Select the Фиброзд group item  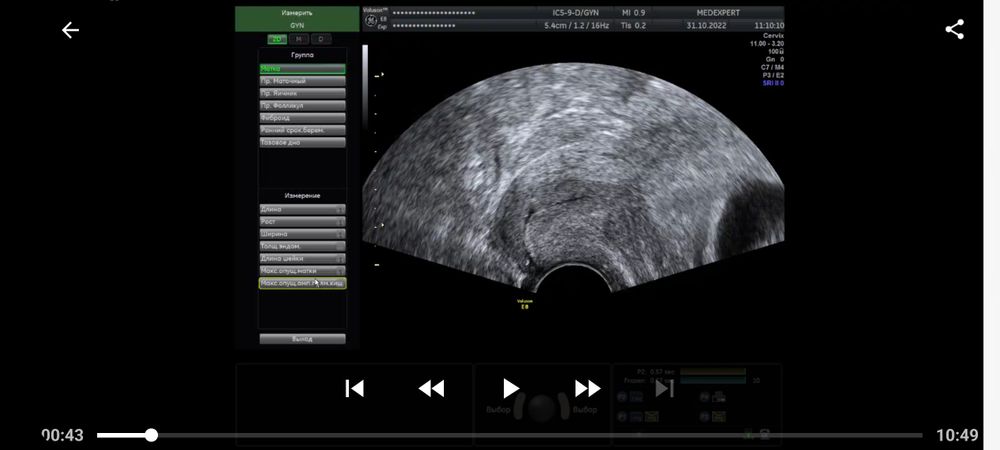click(302, 117)
